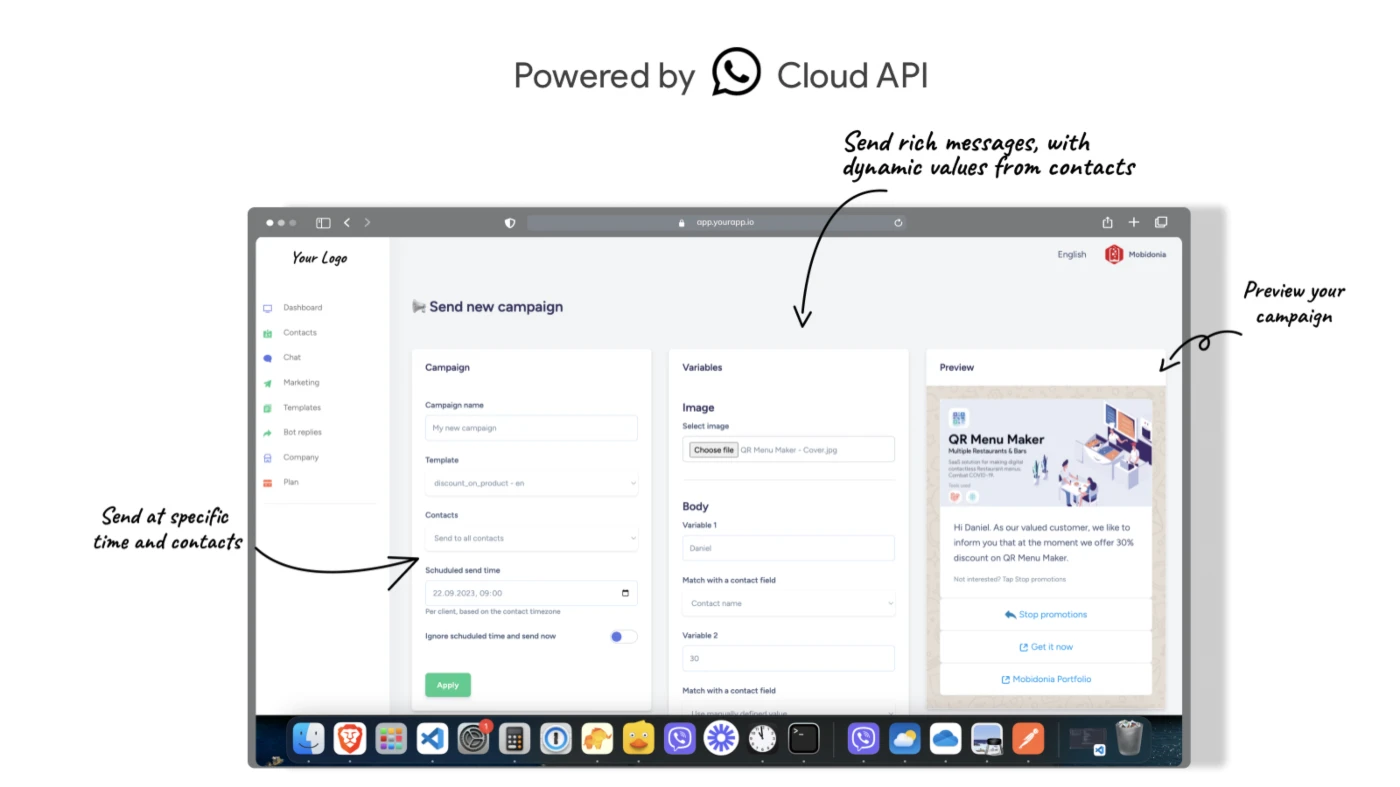Click the browser share icon
Viewport: 1400px width, 787px height.
click(x=1107, y=223)
